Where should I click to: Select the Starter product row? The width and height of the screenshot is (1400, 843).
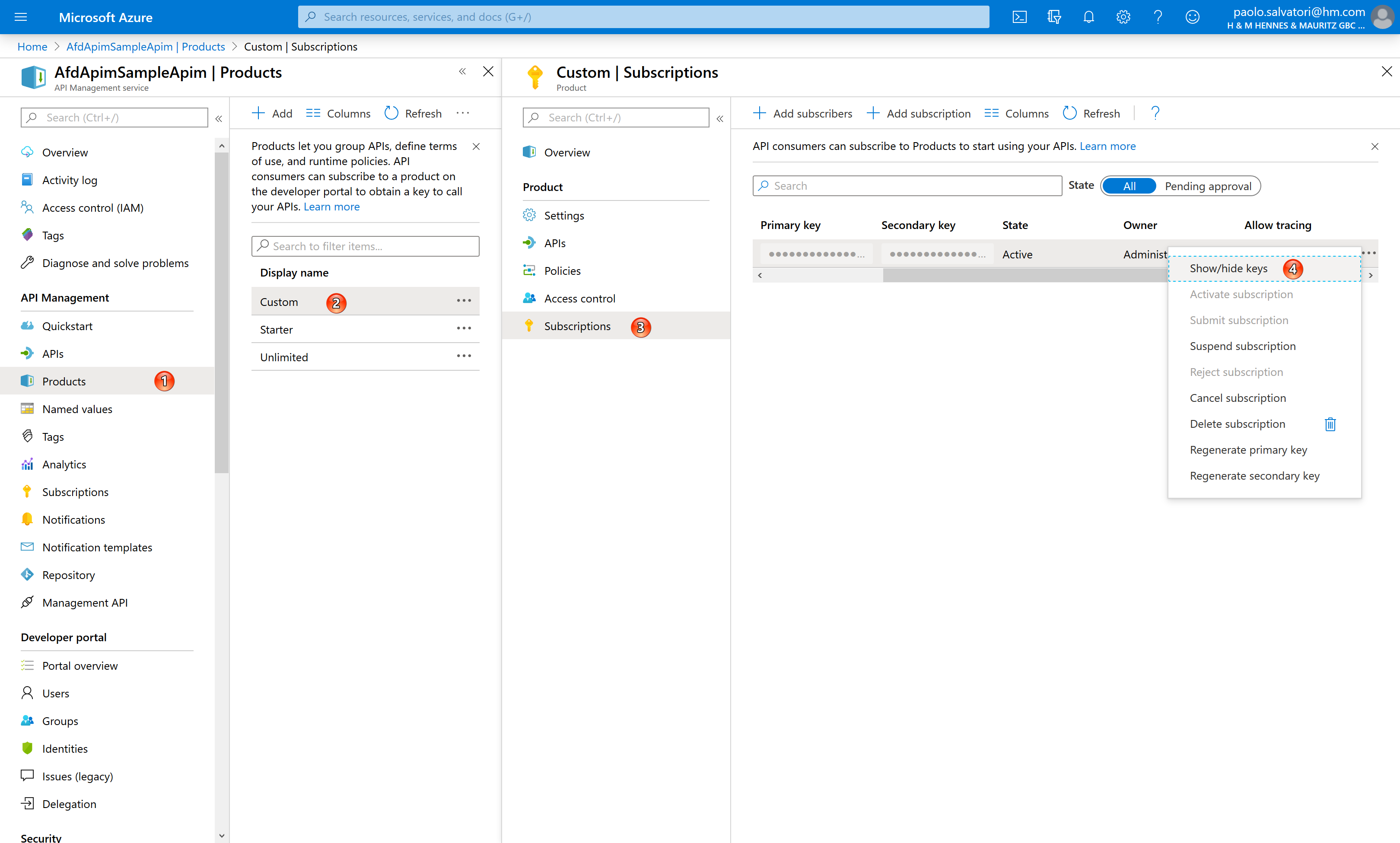(365, 330)
